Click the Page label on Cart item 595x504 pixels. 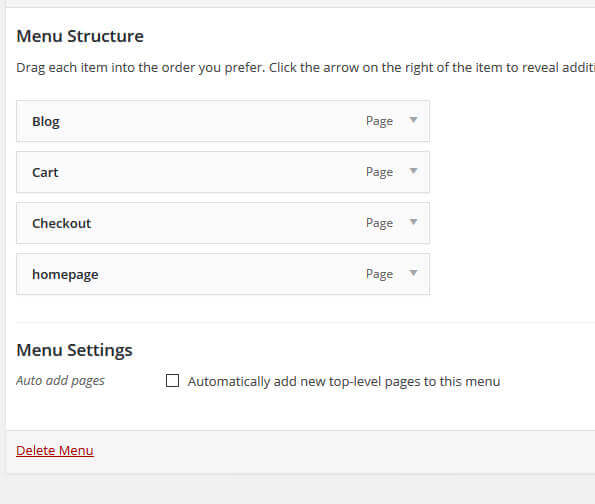click(379, 172)
